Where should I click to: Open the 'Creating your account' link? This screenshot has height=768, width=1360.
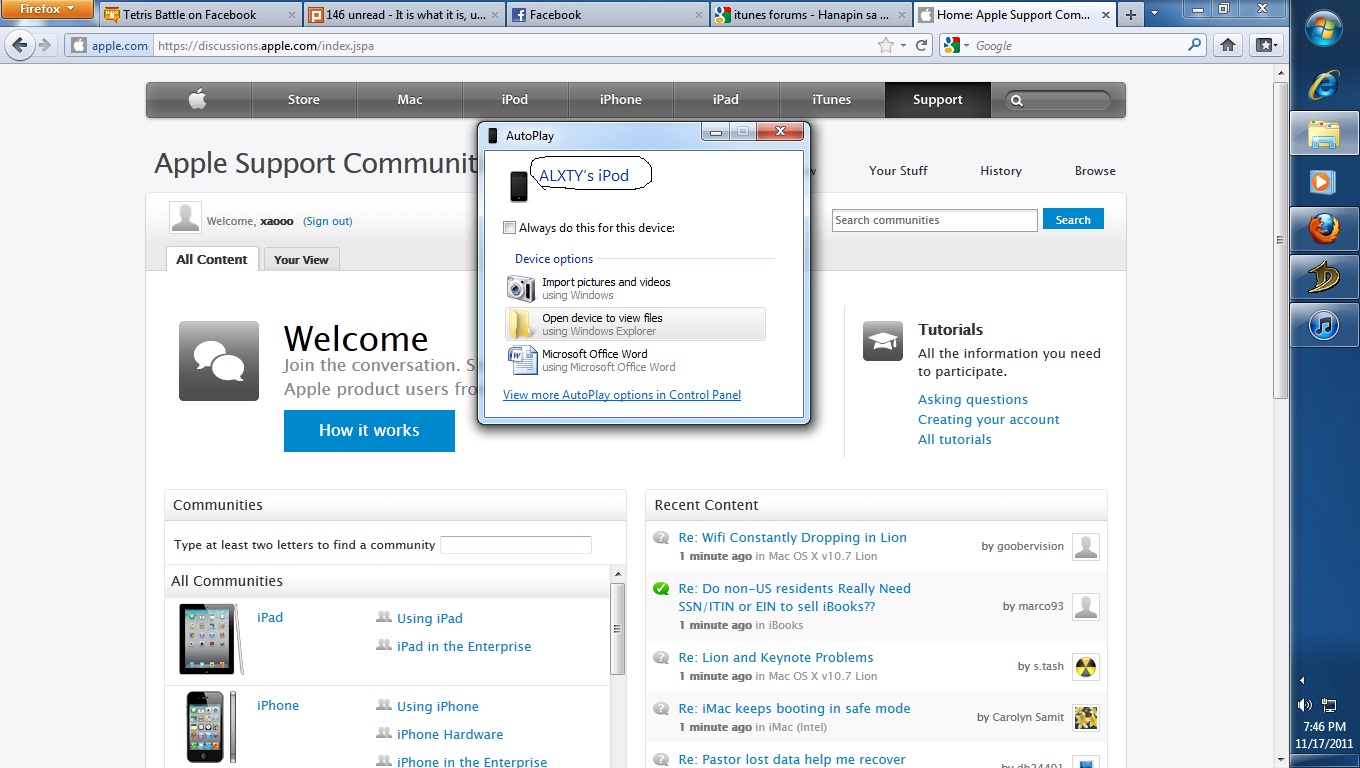989,419
